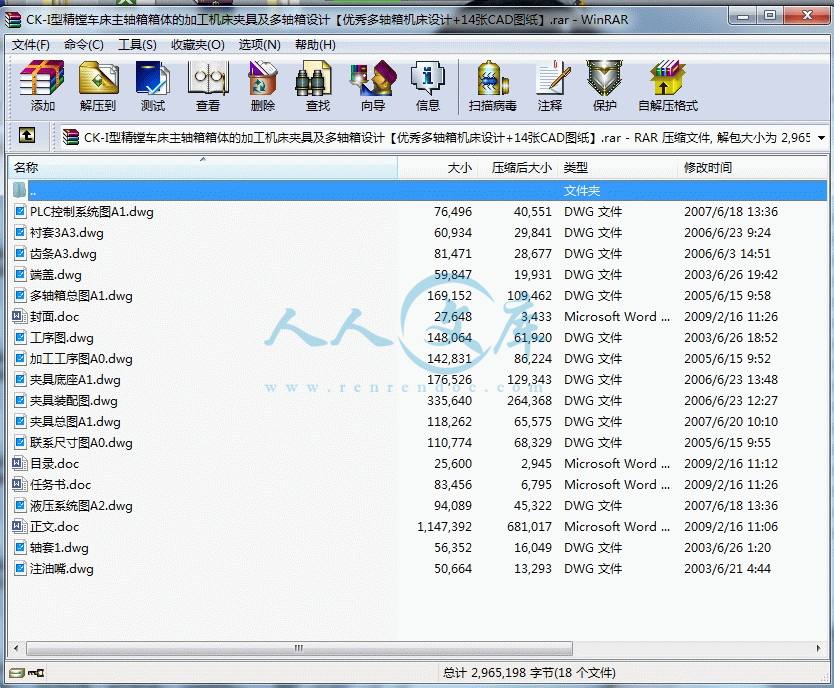This screenshot has height=688, width=834.
Task: Minimize the WinRAR window
Action: tap(744, 16)
